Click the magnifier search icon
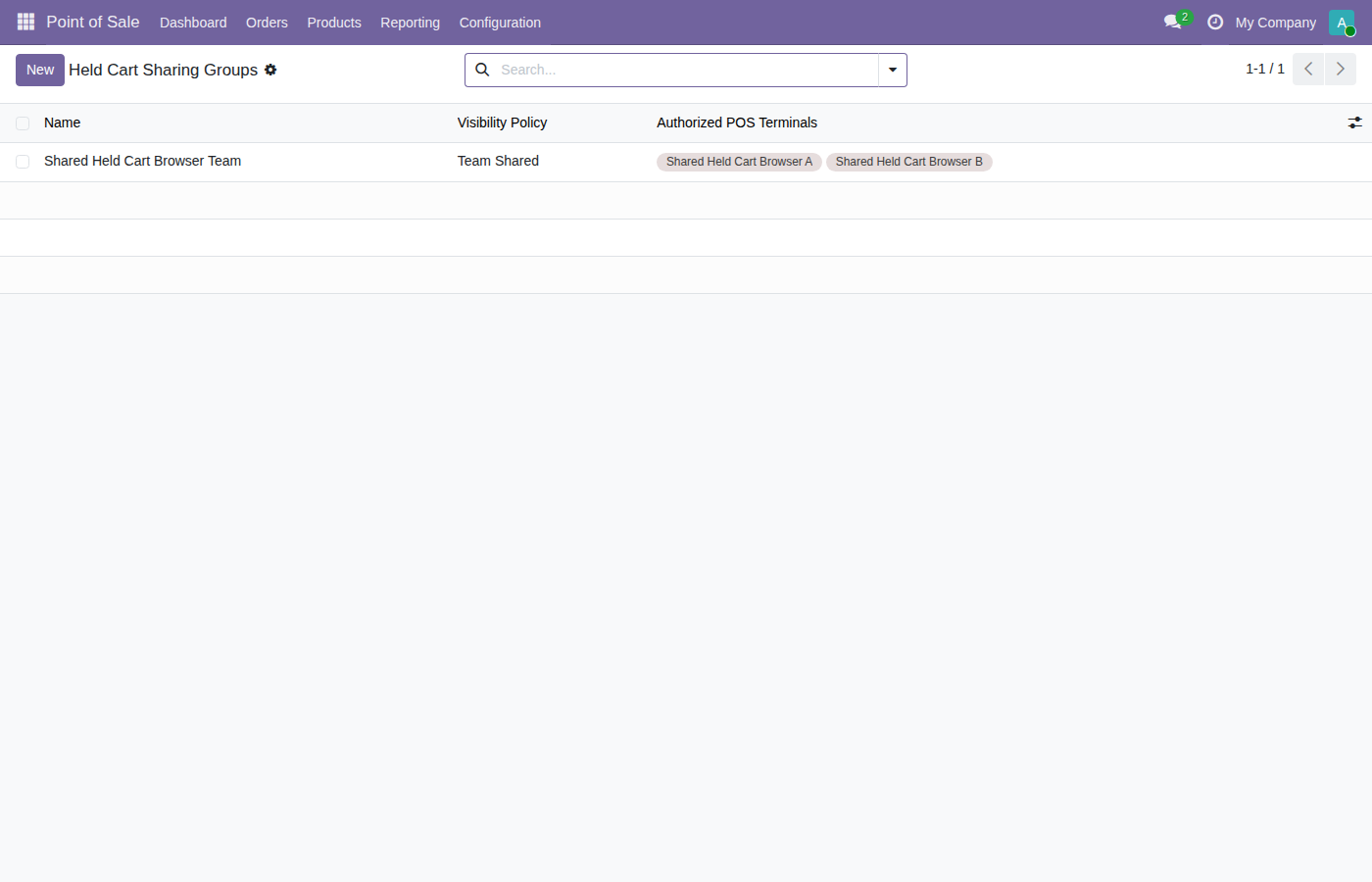The image size is (1372, 882). pyautogui.click(x=482, y=70)
